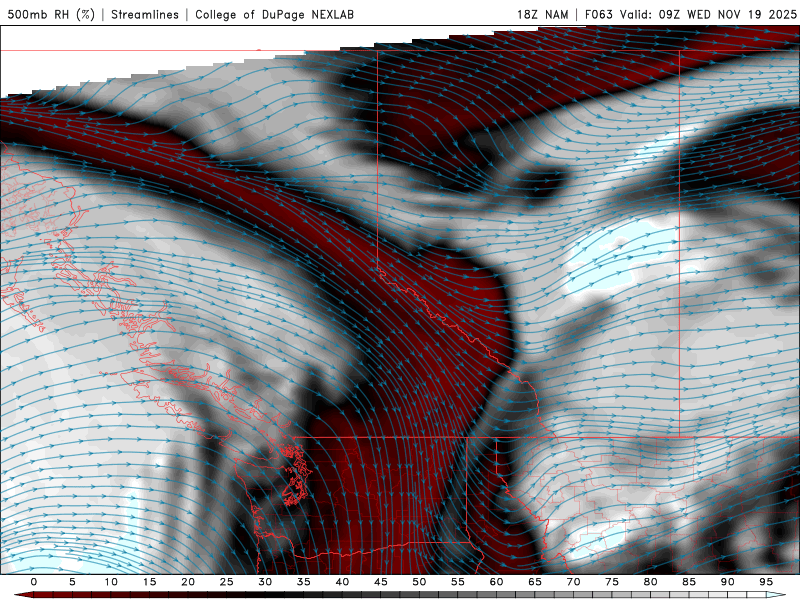Image resolution: width=800 pixels, height=600 pixels.
Task: Click the "65" label under the map
Action: point(534,582)
